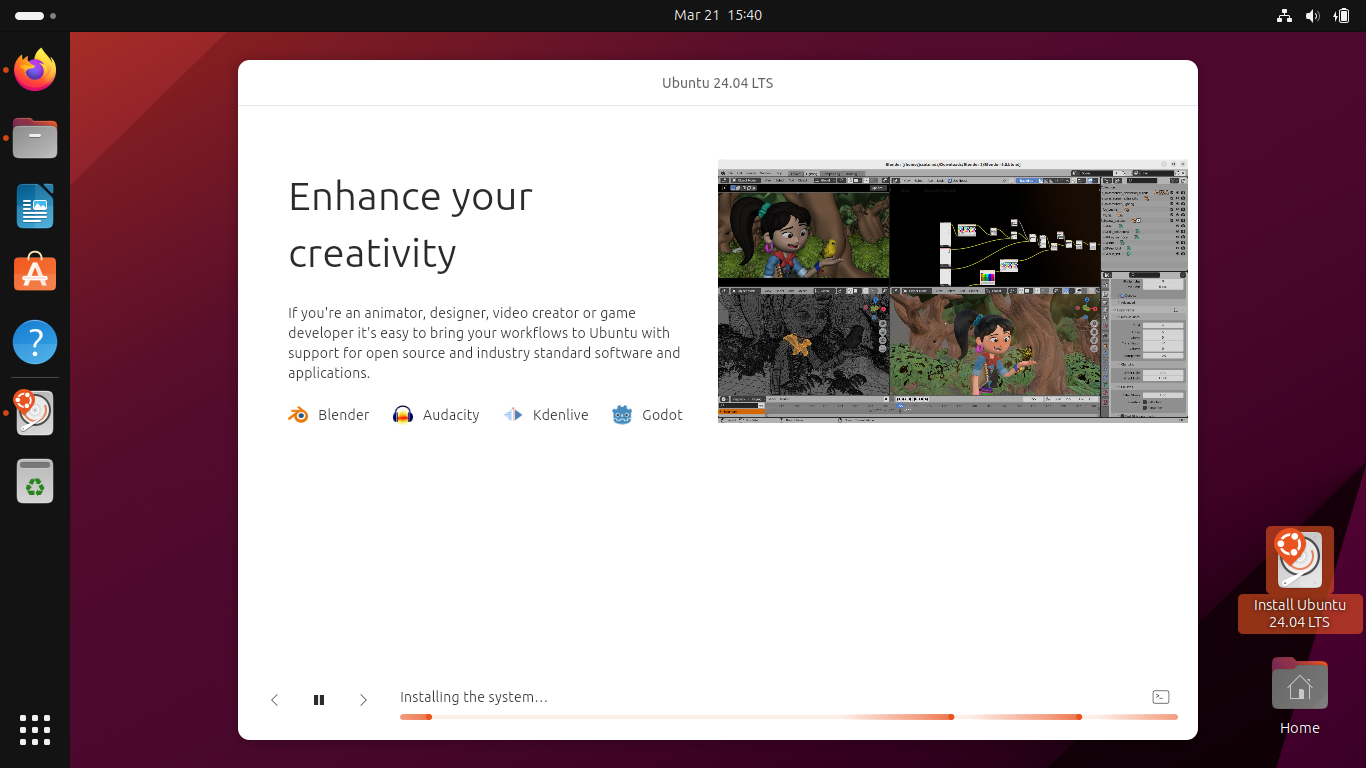The height and width of the screenshot is (768, 1366).
Task: Open the Help dock icon
Action: click(35, 342)
